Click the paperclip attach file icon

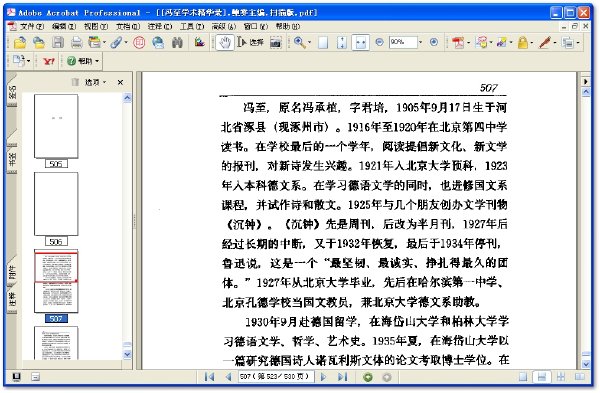coord(116,42)
